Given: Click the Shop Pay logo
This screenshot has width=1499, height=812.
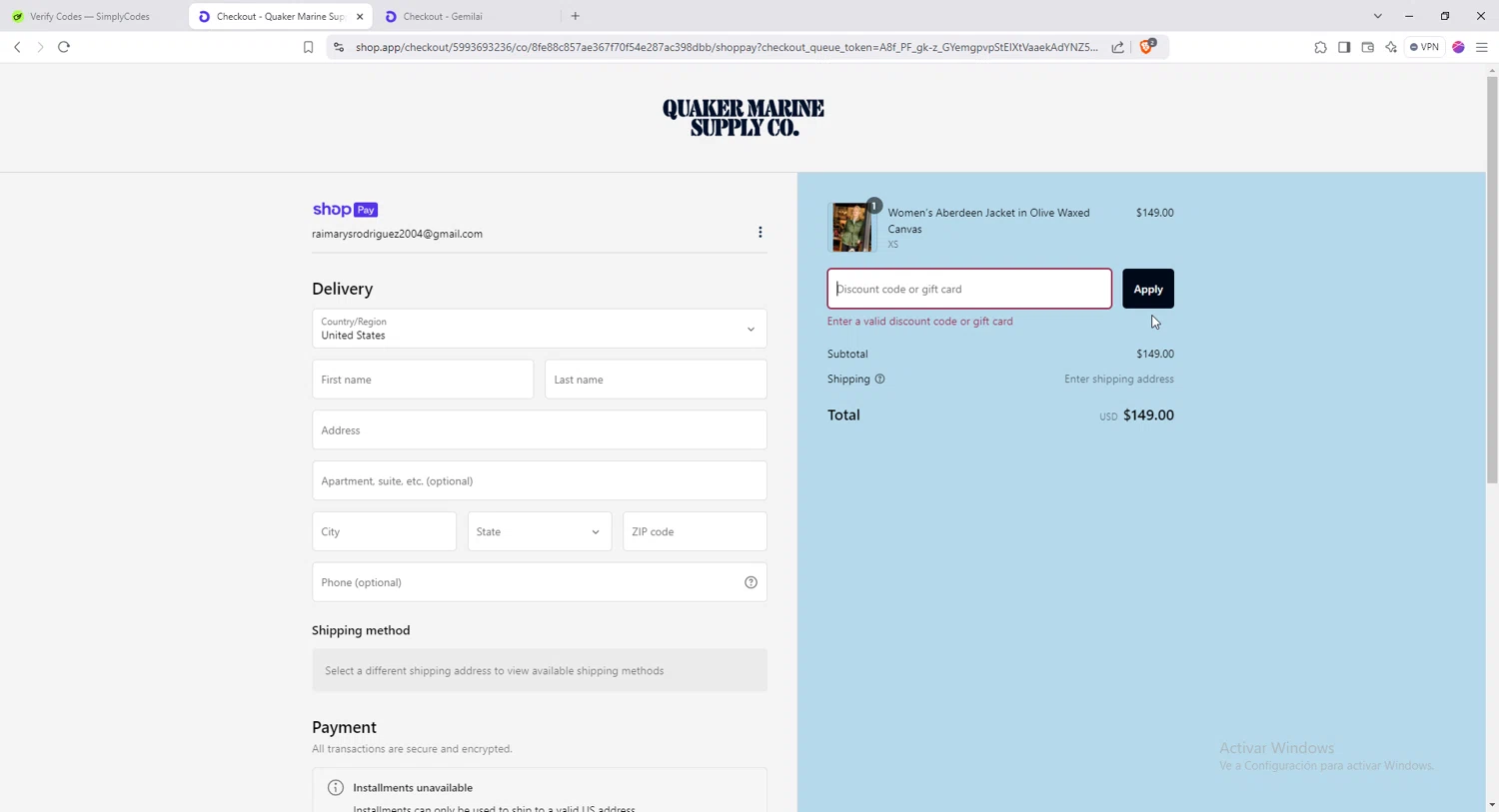Looking at the screenshot, I should [345, 210].
